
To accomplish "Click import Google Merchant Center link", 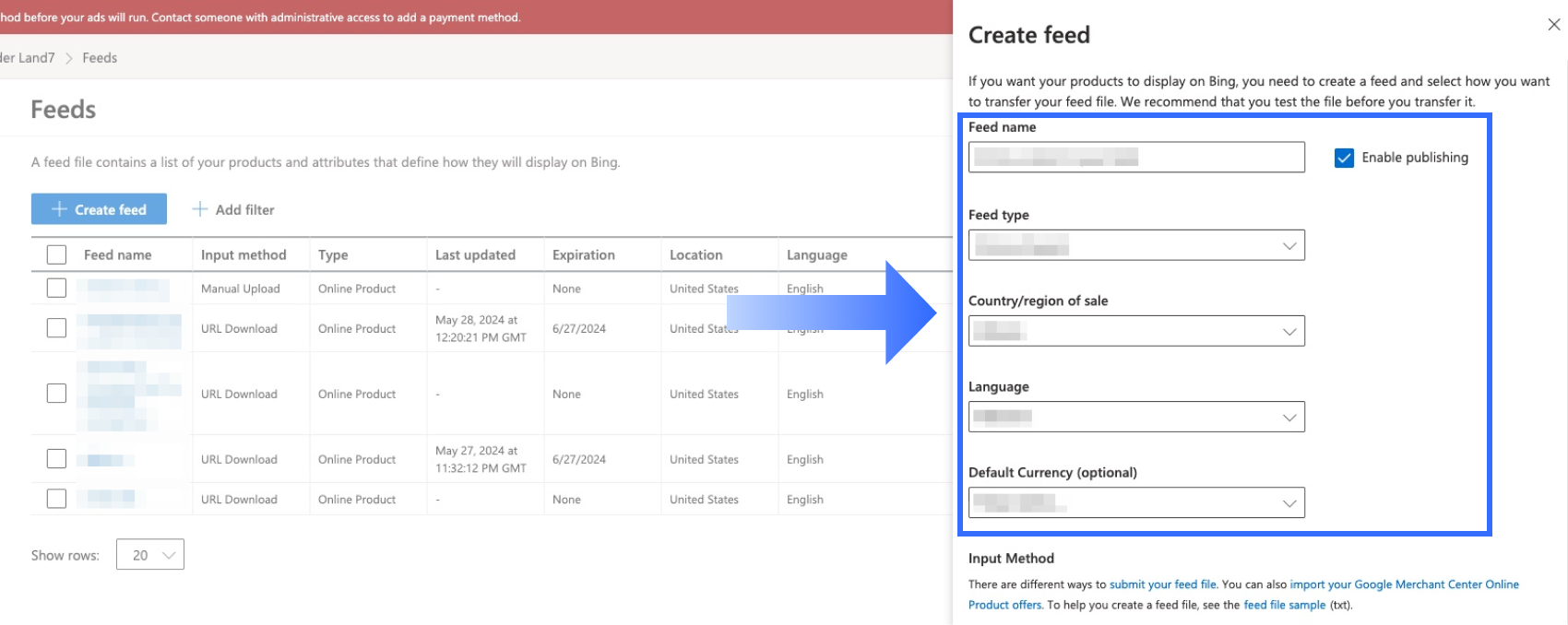I will click(1404, 584).
